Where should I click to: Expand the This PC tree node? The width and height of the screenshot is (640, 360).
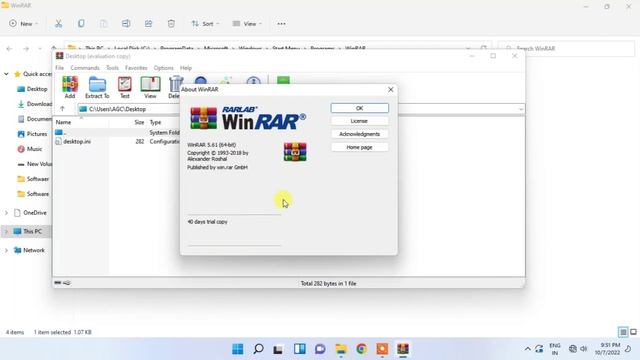(6, 231)
